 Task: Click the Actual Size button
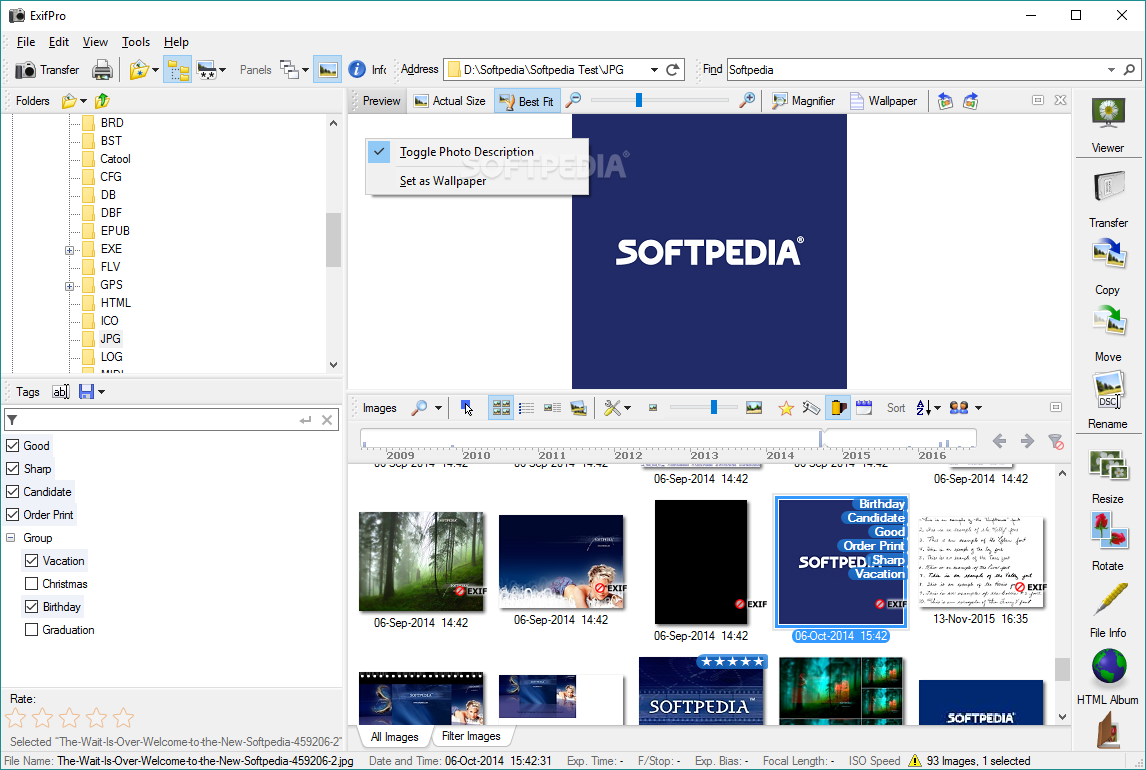[450, 101]
